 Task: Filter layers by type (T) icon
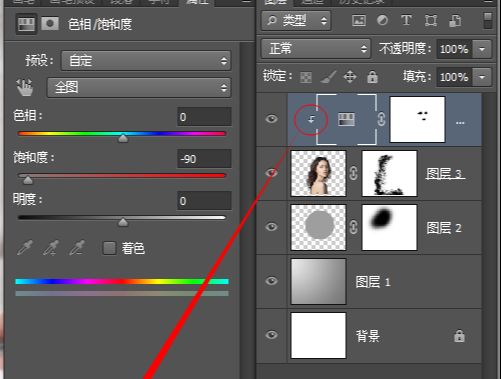(x=406, y=20)
